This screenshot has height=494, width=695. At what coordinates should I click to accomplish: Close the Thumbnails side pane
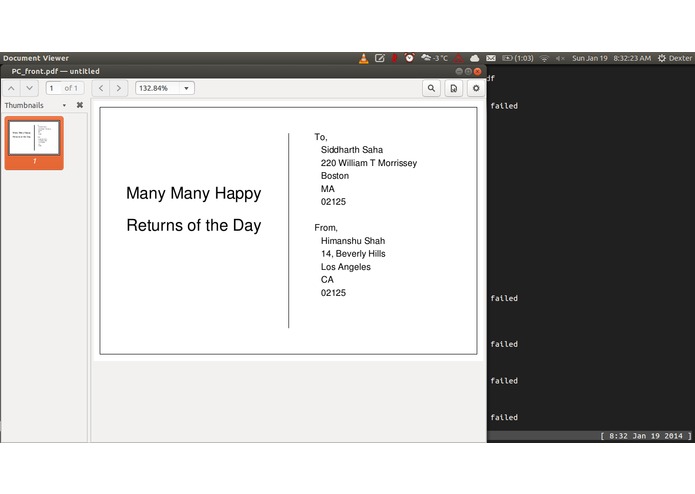tap(80, 105)
